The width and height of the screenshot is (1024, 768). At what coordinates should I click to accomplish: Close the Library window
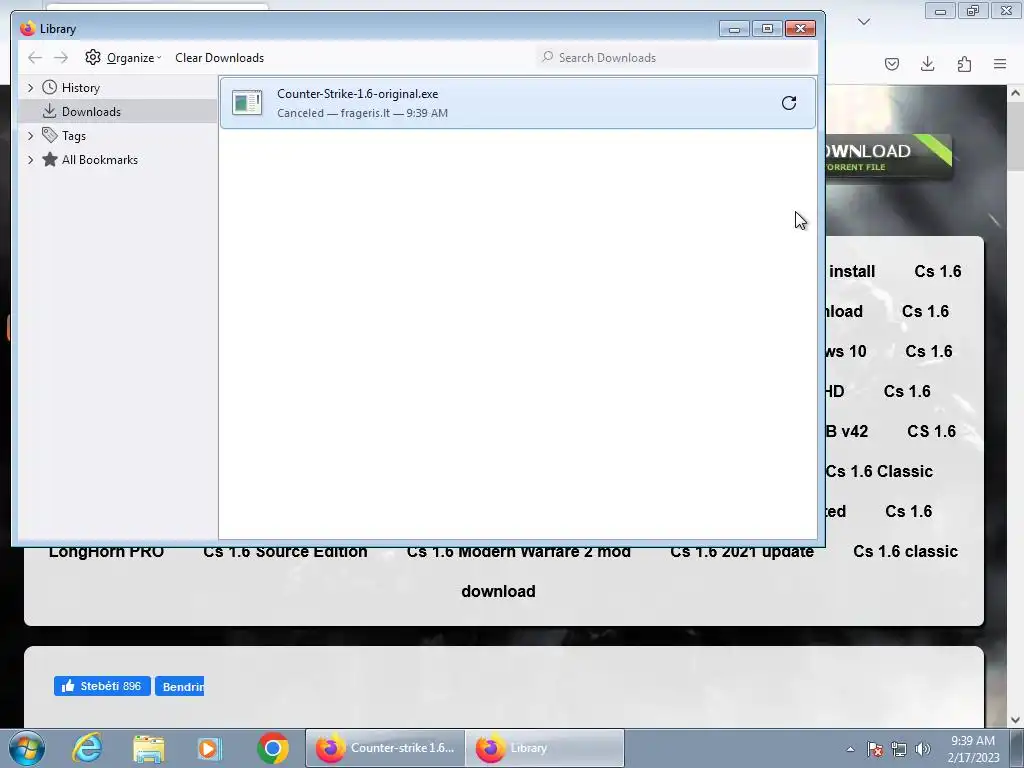coord(800,29)
